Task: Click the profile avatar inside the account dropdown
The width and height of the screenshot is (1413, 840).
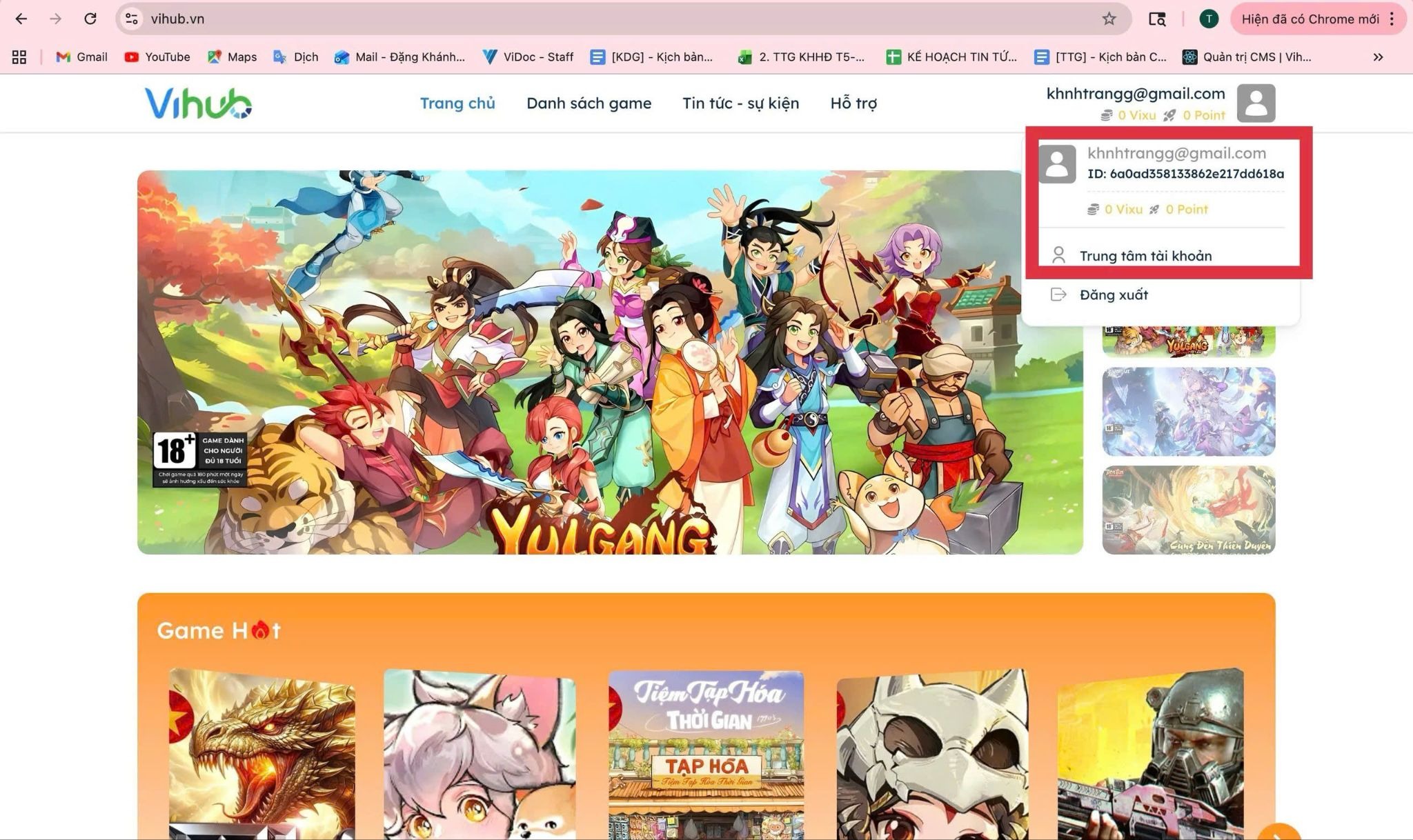Action: click(x=1057, y=163)
